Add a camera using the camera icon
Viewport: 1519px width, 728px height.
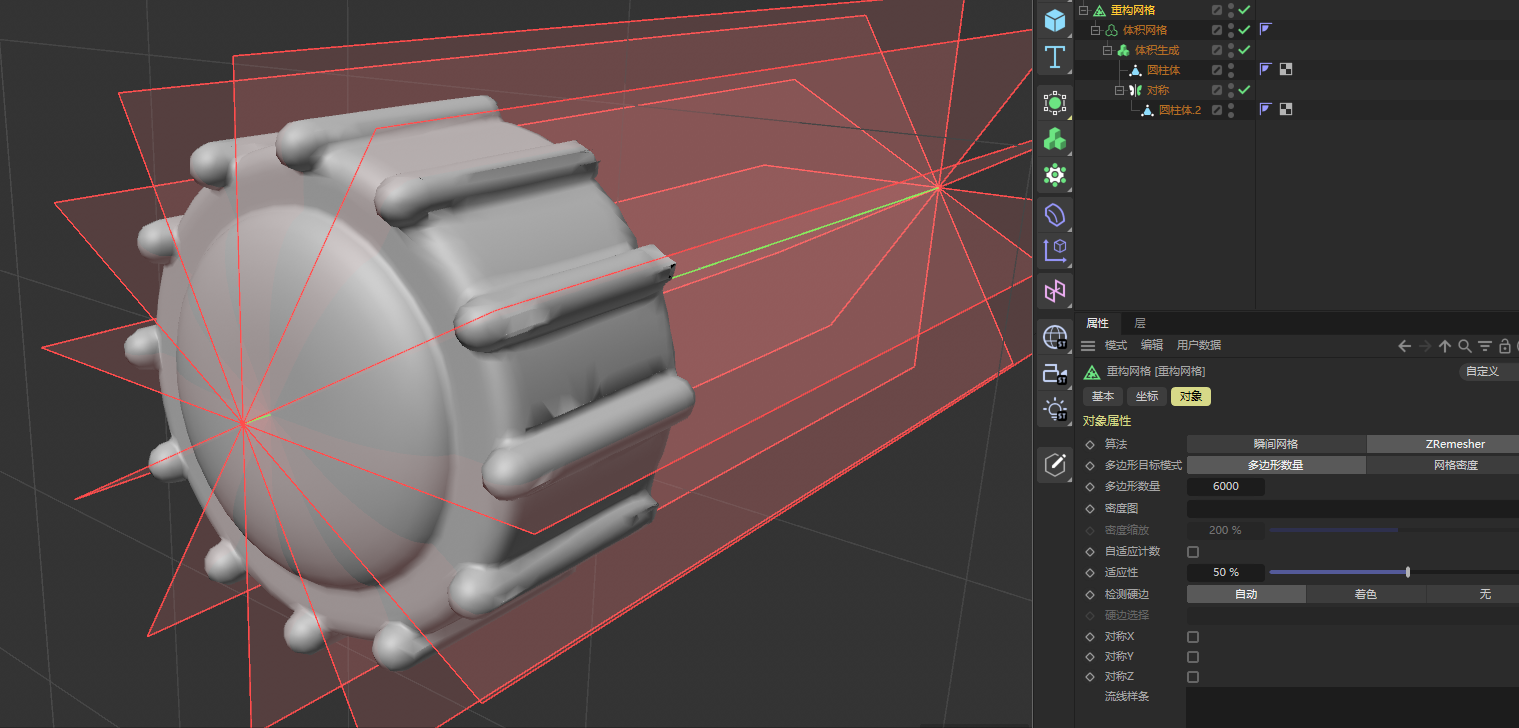click(x=1054, y=374)
